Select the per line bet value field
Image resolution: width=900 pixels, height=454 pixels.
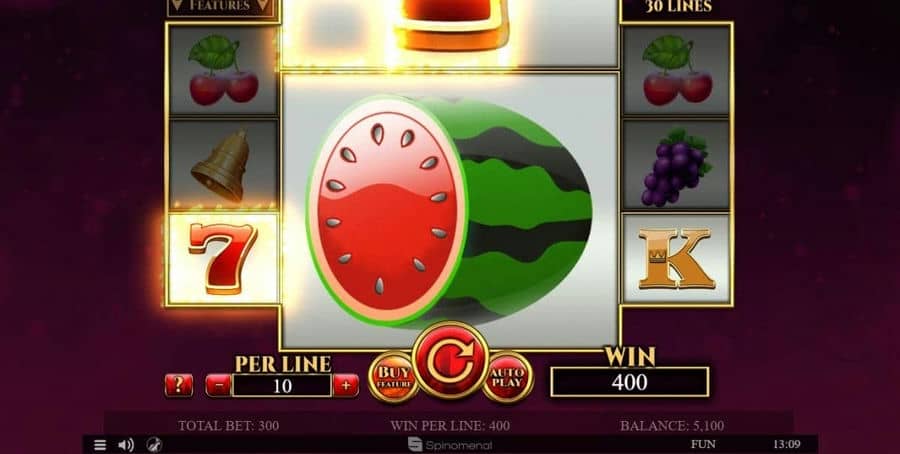pos(282,386)
